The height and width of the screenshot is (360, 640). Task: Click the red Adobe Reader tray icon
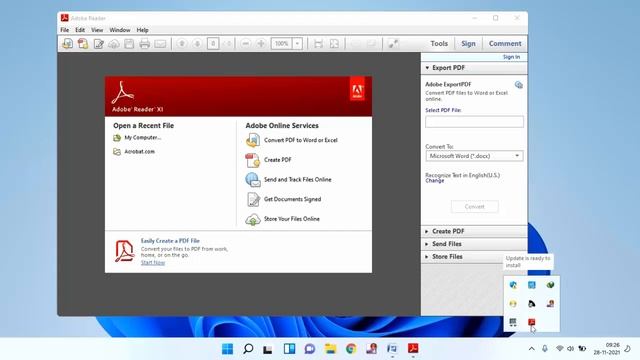[x=531, y=322]
